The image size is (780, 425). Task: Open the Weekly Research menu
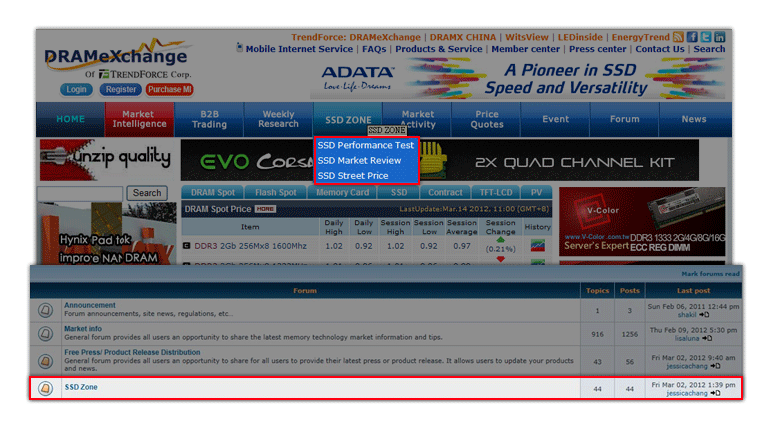point(278,119)
